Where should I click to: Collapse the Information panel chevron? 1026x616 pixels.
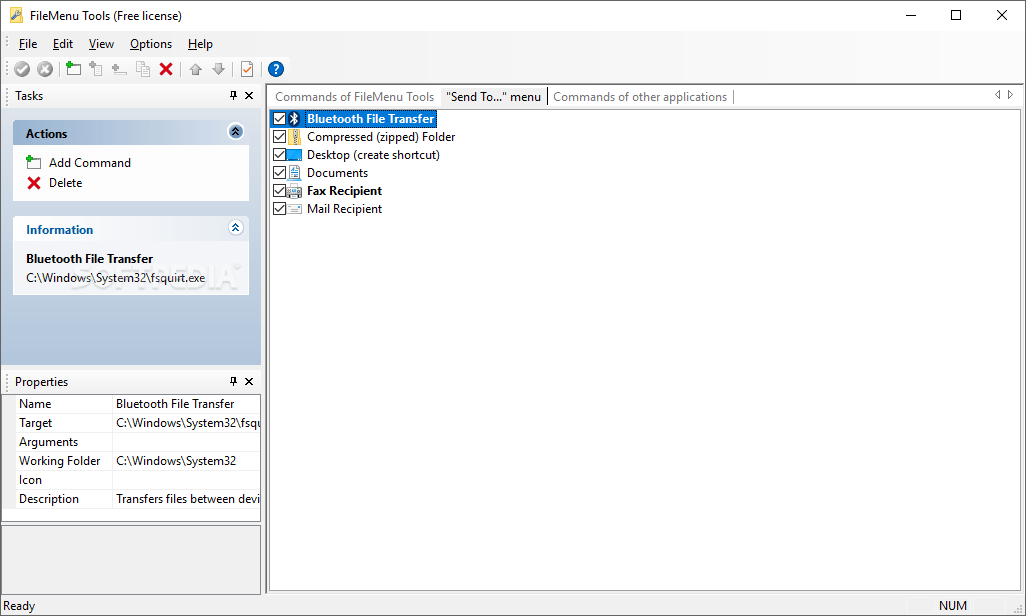coord(236,227)
